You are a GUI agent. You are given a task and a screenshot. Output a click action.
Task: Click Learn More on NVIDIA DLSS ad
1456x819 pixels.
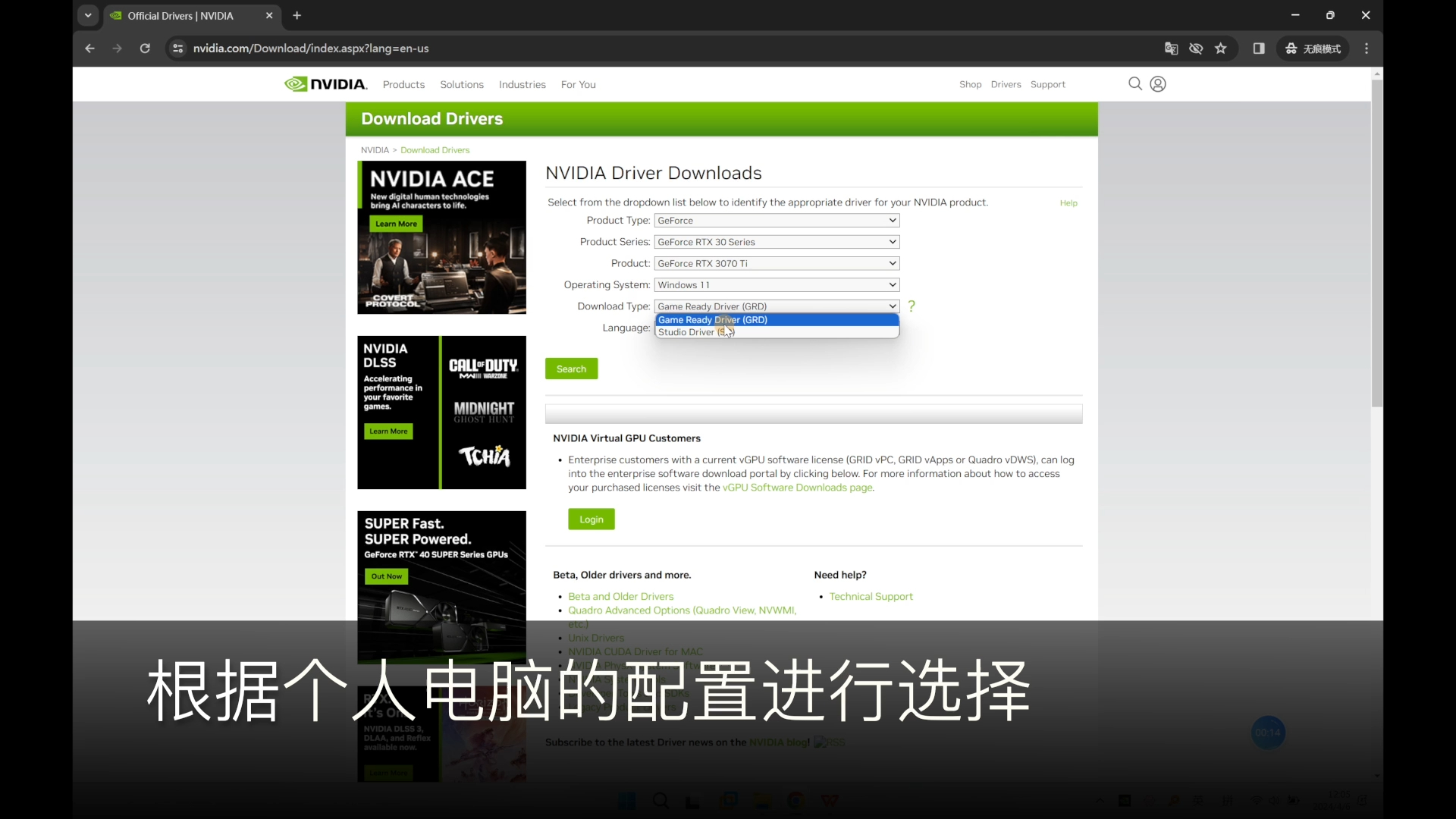click(389, 431)
